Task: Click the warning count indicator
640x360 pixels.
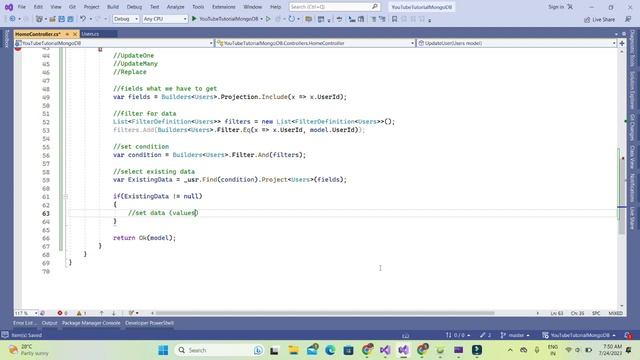Action: pyautogui.click(x=81, y=313)
